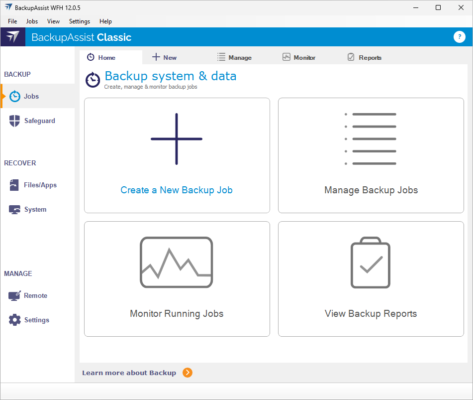Screen dimensions: 473x400
Task: Click the Jobs clock icon in sidebar
Action: click(15, 96)
